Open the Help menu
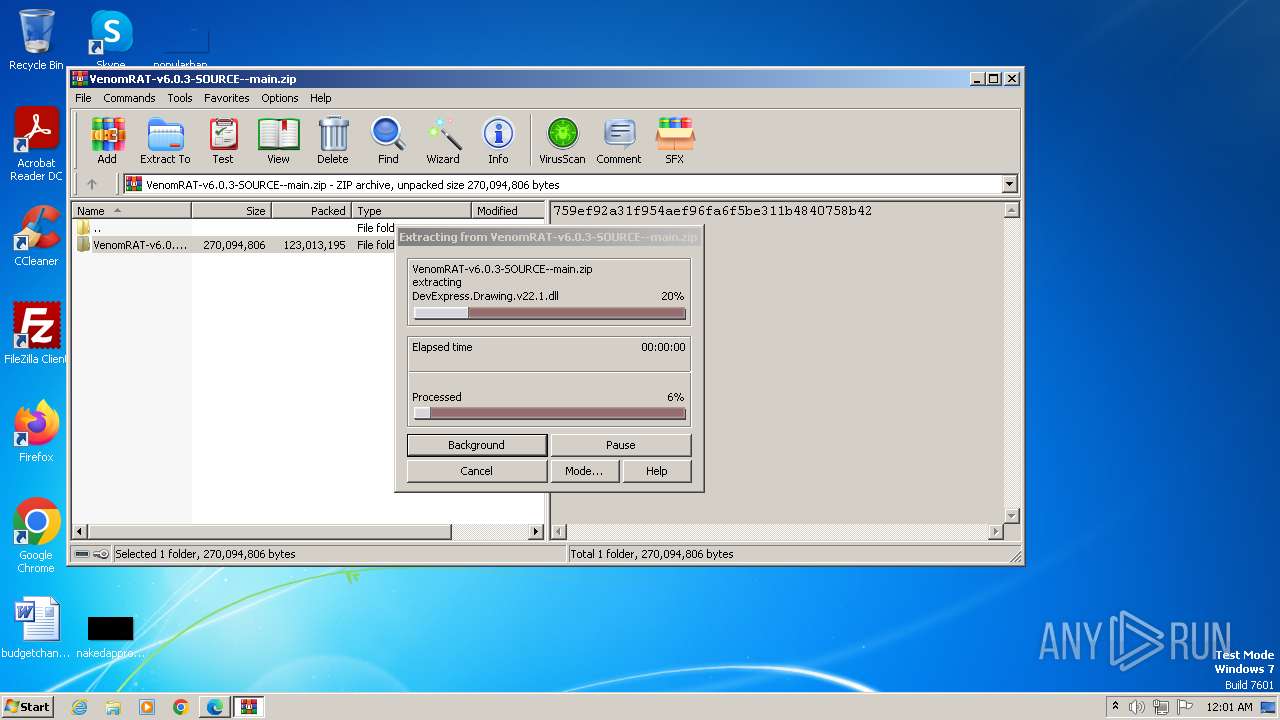Viewport: 1280px width, 720px height. [321, 98]
